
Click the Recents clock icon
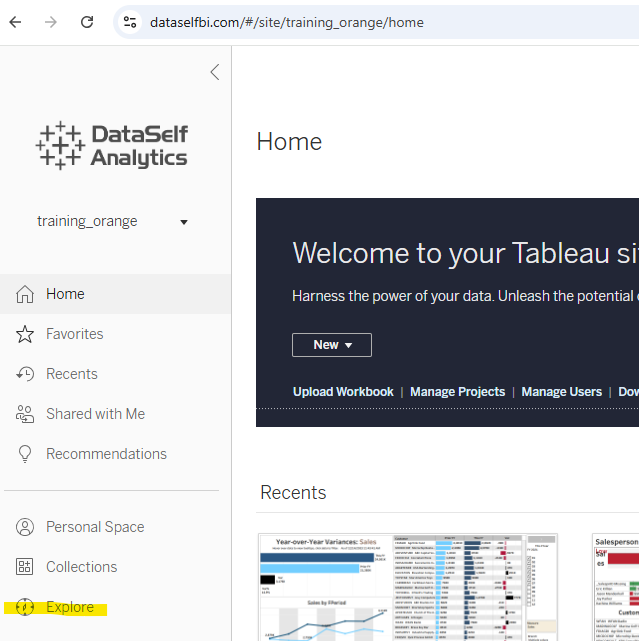[25, 374]
